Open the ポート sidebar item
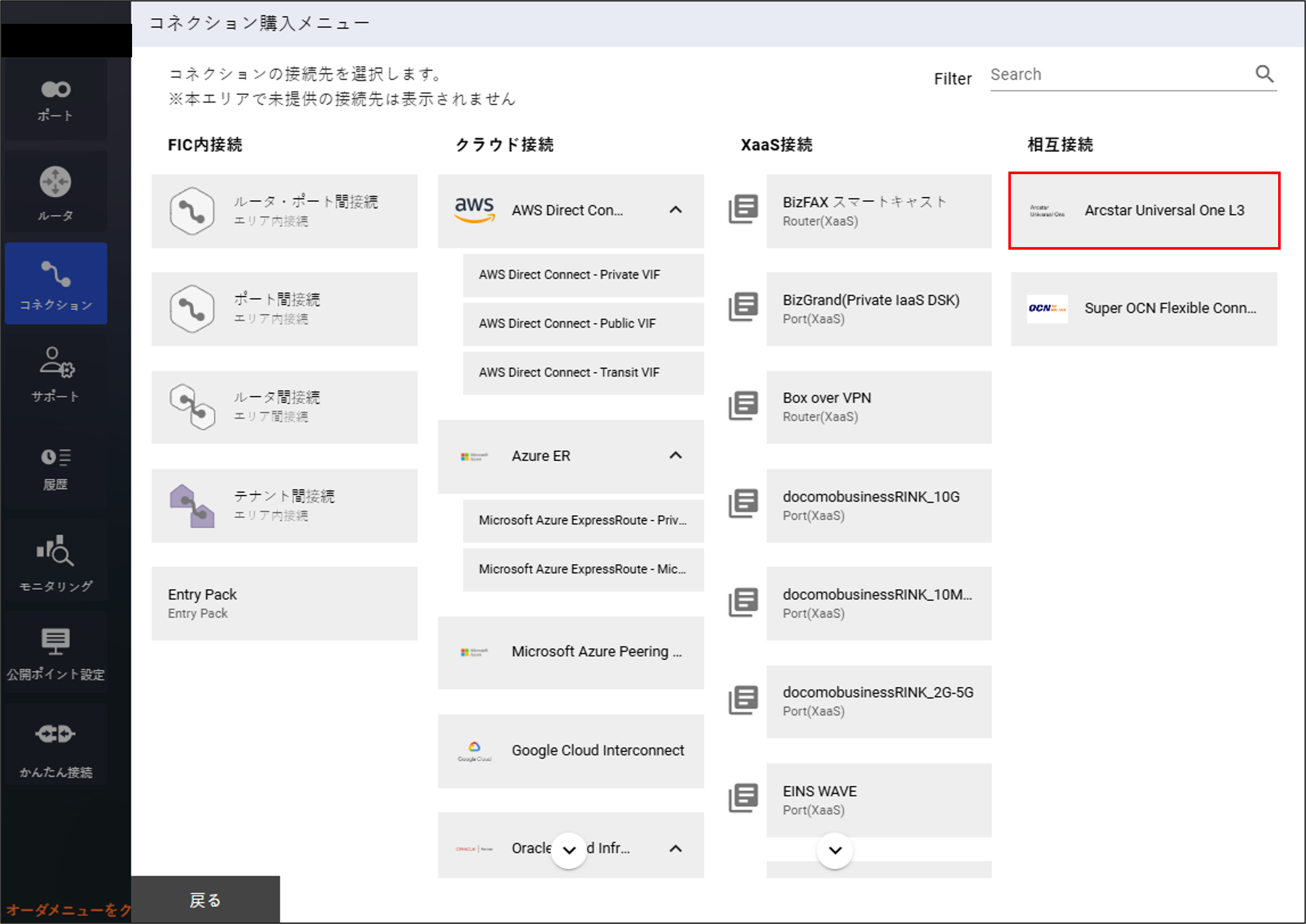This screenshot has width=1306, height=924. (56, 100)
